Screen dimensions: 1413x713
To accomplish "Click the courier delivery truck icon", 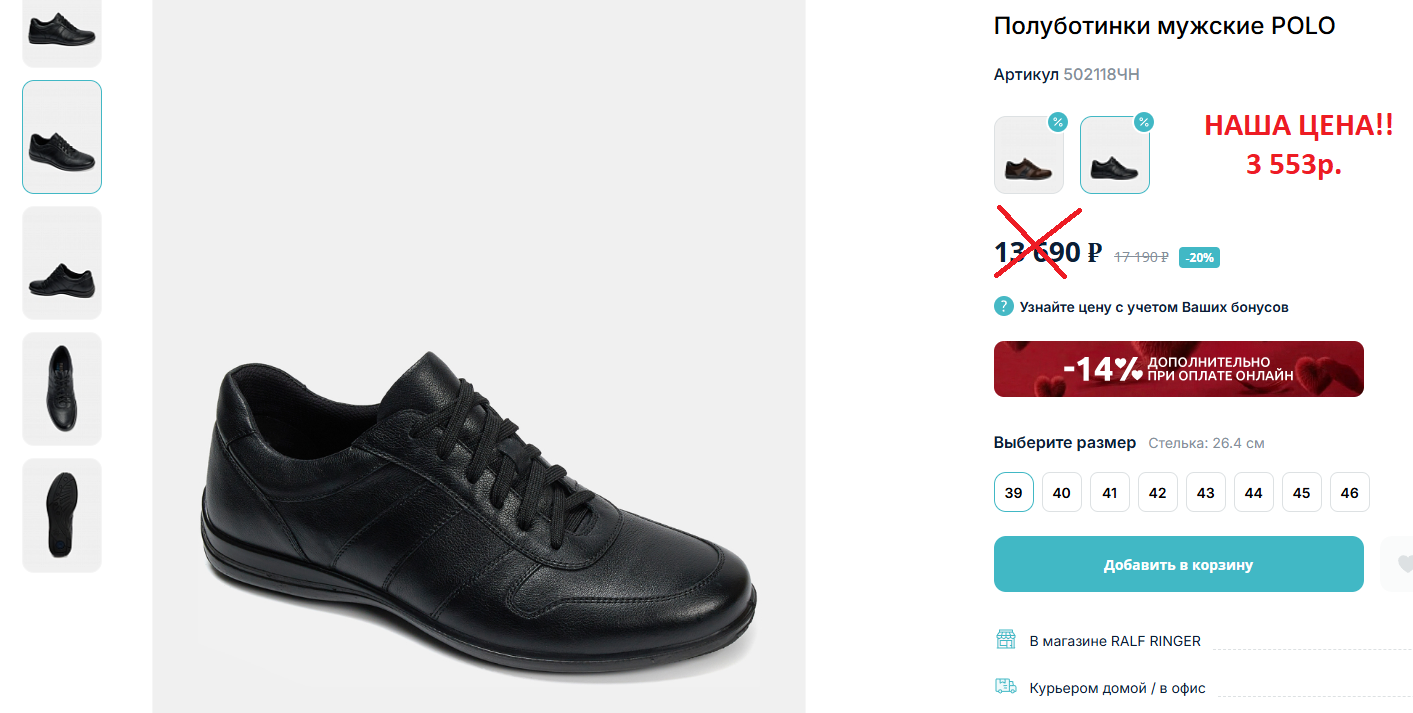I will pyautogui.click(x=1005, y=687).
